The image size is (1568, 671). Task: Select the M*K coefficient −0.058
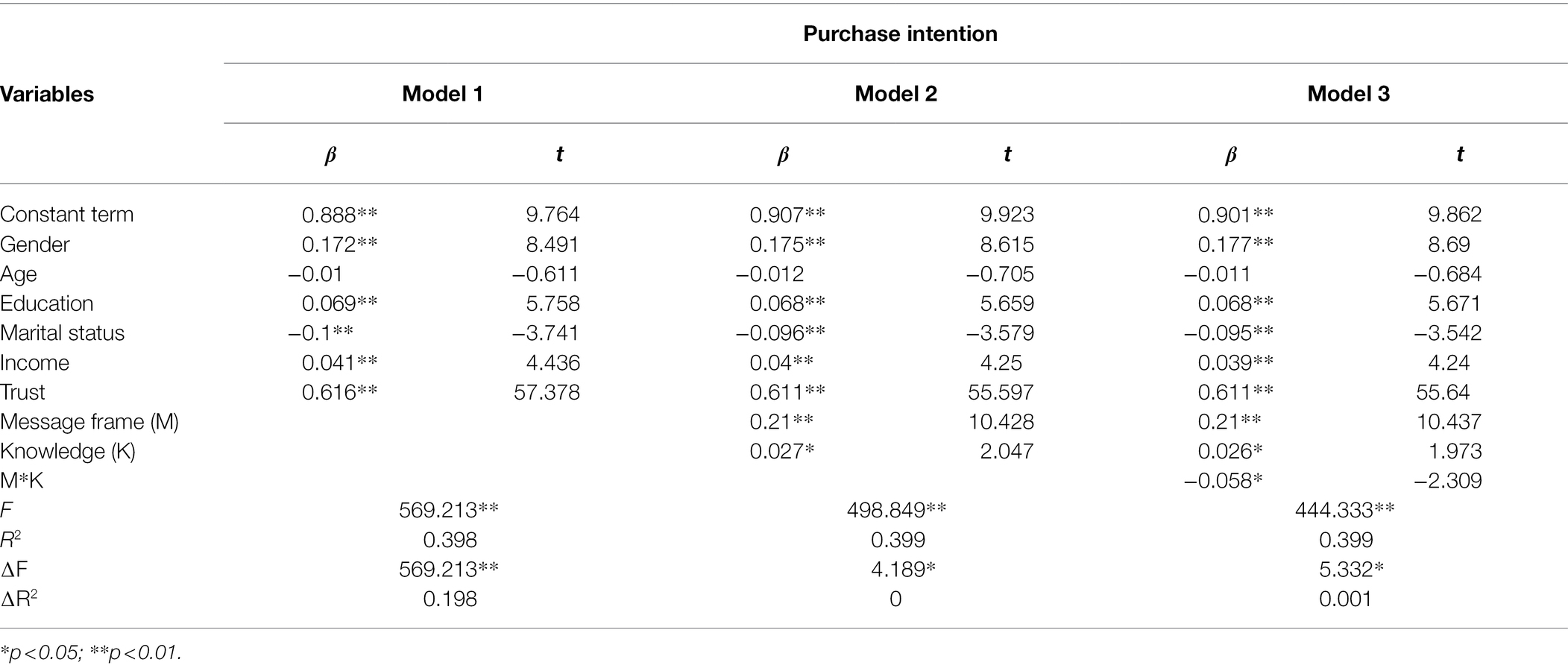[1224, 481]
